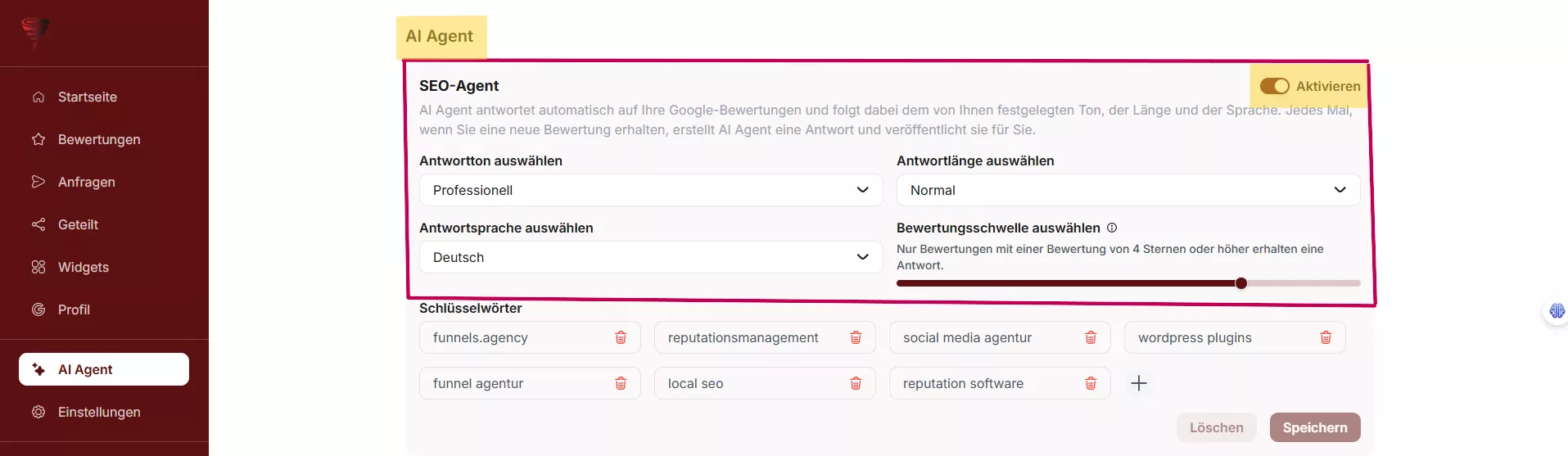Delete the social media agentur keyword
Viewport: 1568px width, 456px height.
[x=1091, y=337]
